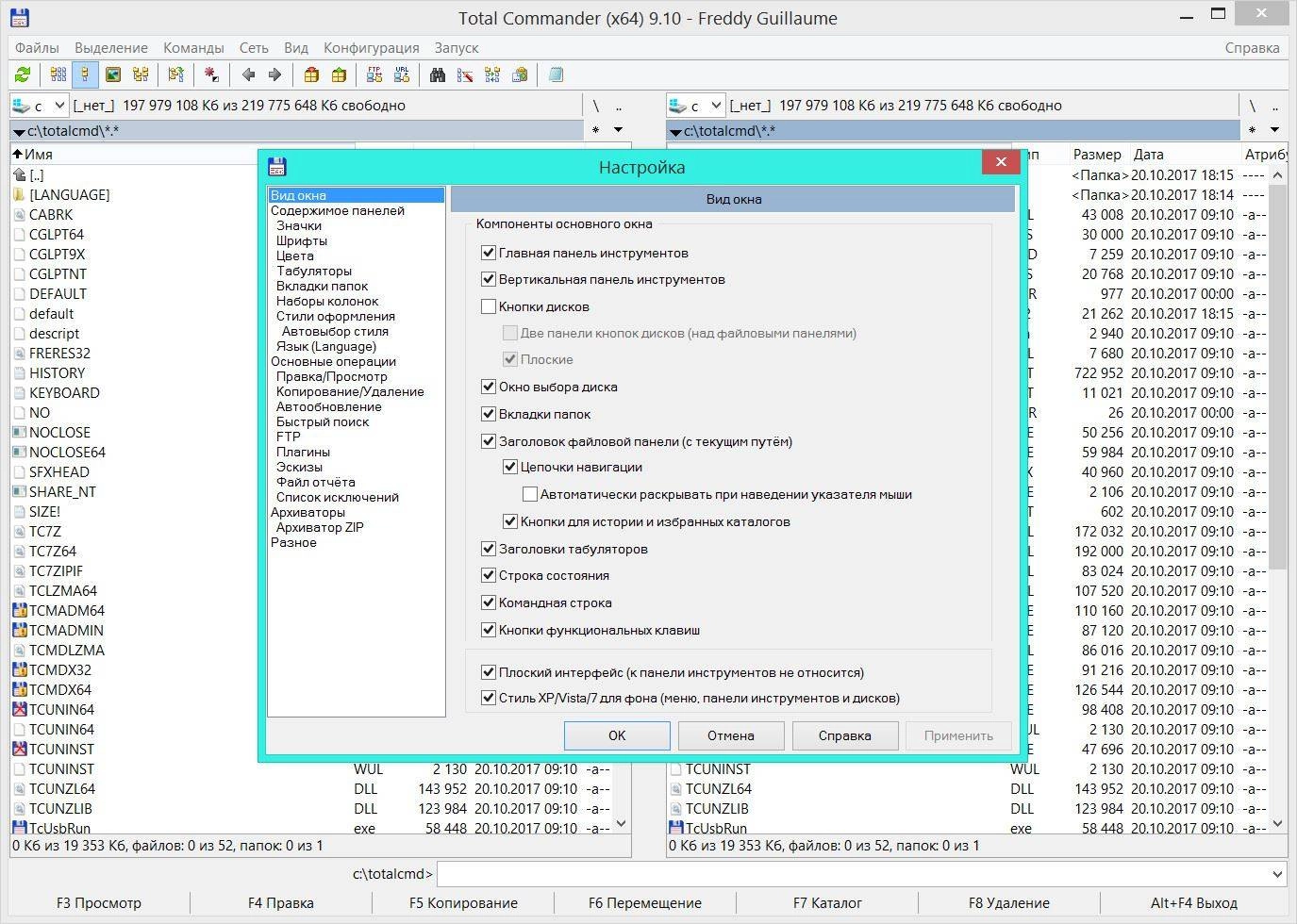The image size is (1297, 924).
Task: Toggle 'Окно выбора диска' checkbox
Action: tap(489, 387)
